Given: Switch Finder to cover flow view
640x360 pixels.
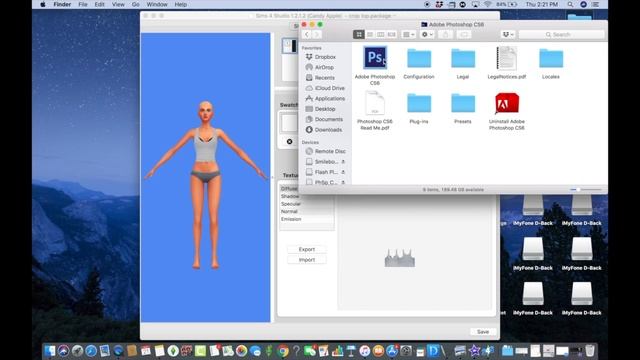Looking at the screenshot, I should pos(391,35).
